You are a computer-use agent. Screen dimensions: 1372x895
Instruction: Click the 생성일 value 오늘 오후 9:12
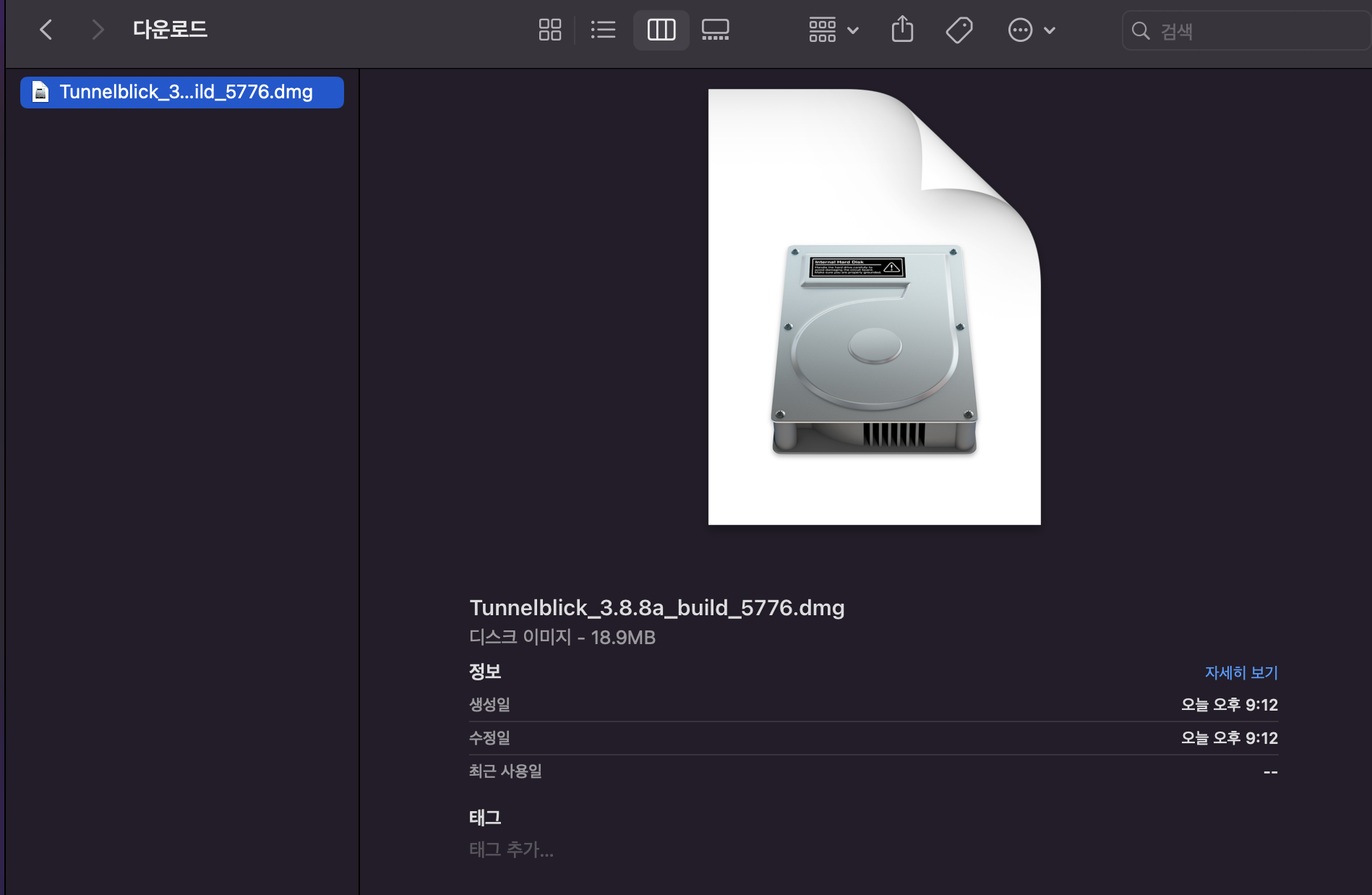[x=1230, y=704]
